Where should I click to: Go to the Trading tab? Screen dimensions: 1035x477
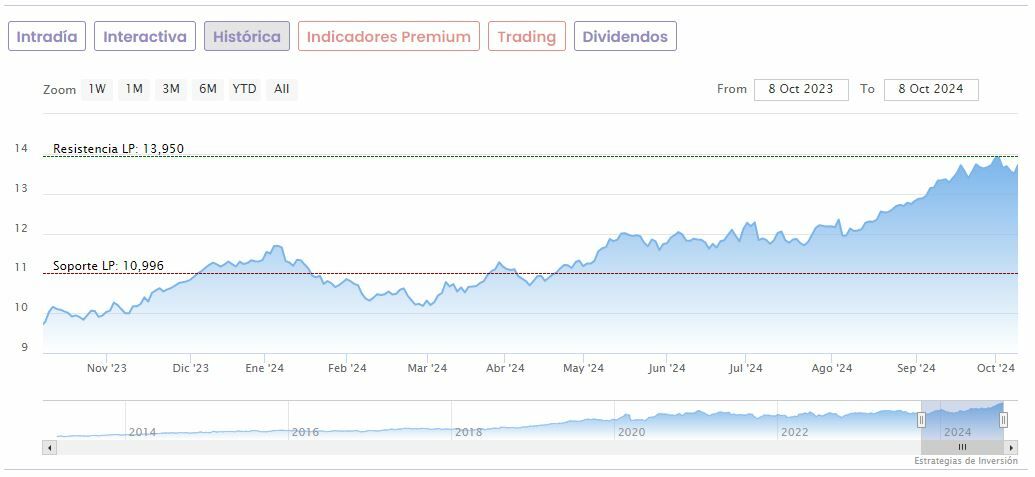(x=526, y=37)
